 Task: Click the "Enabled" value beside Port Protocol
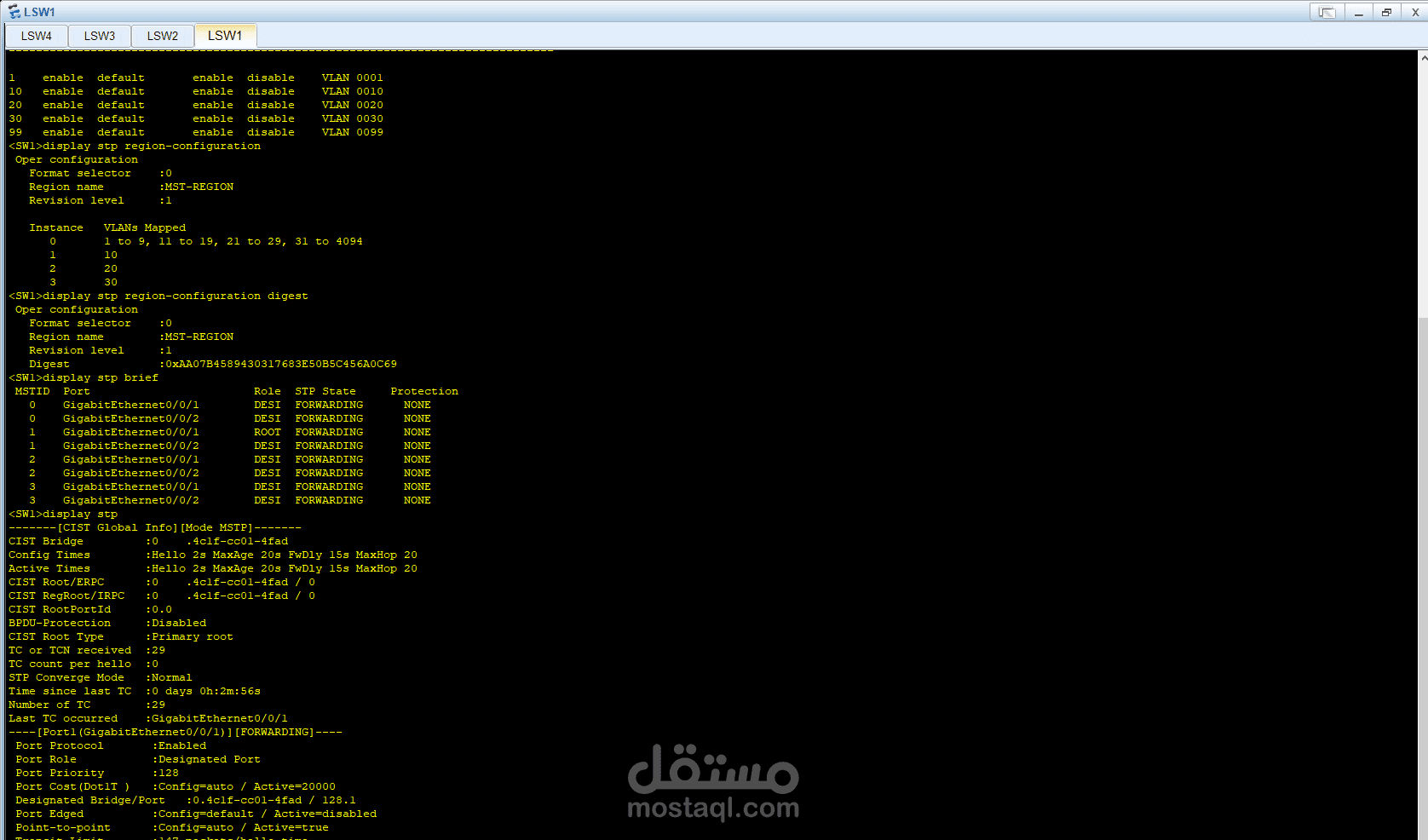pos(182,745)
